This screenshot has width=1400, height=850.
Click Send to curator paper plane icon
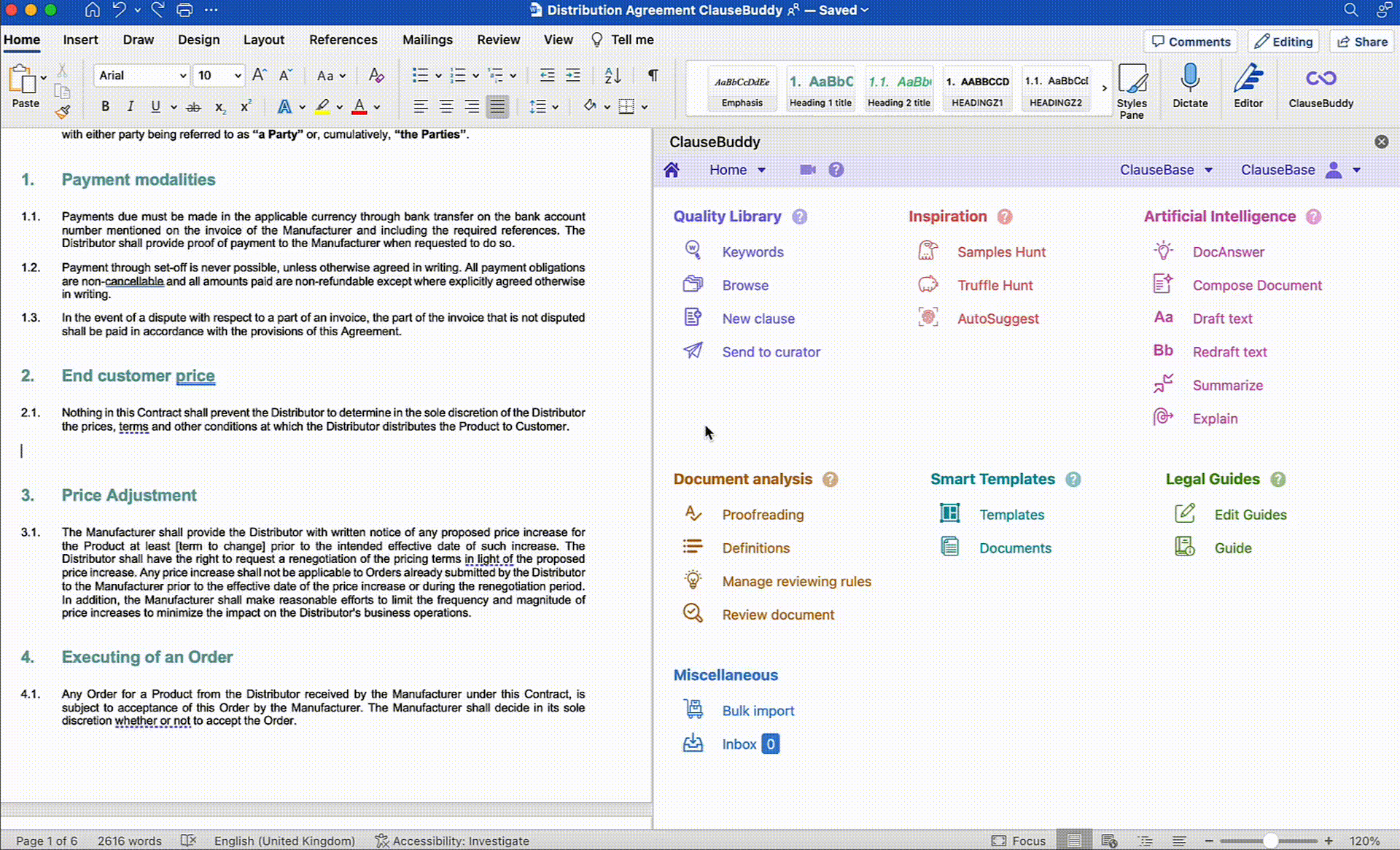(693, 351)
